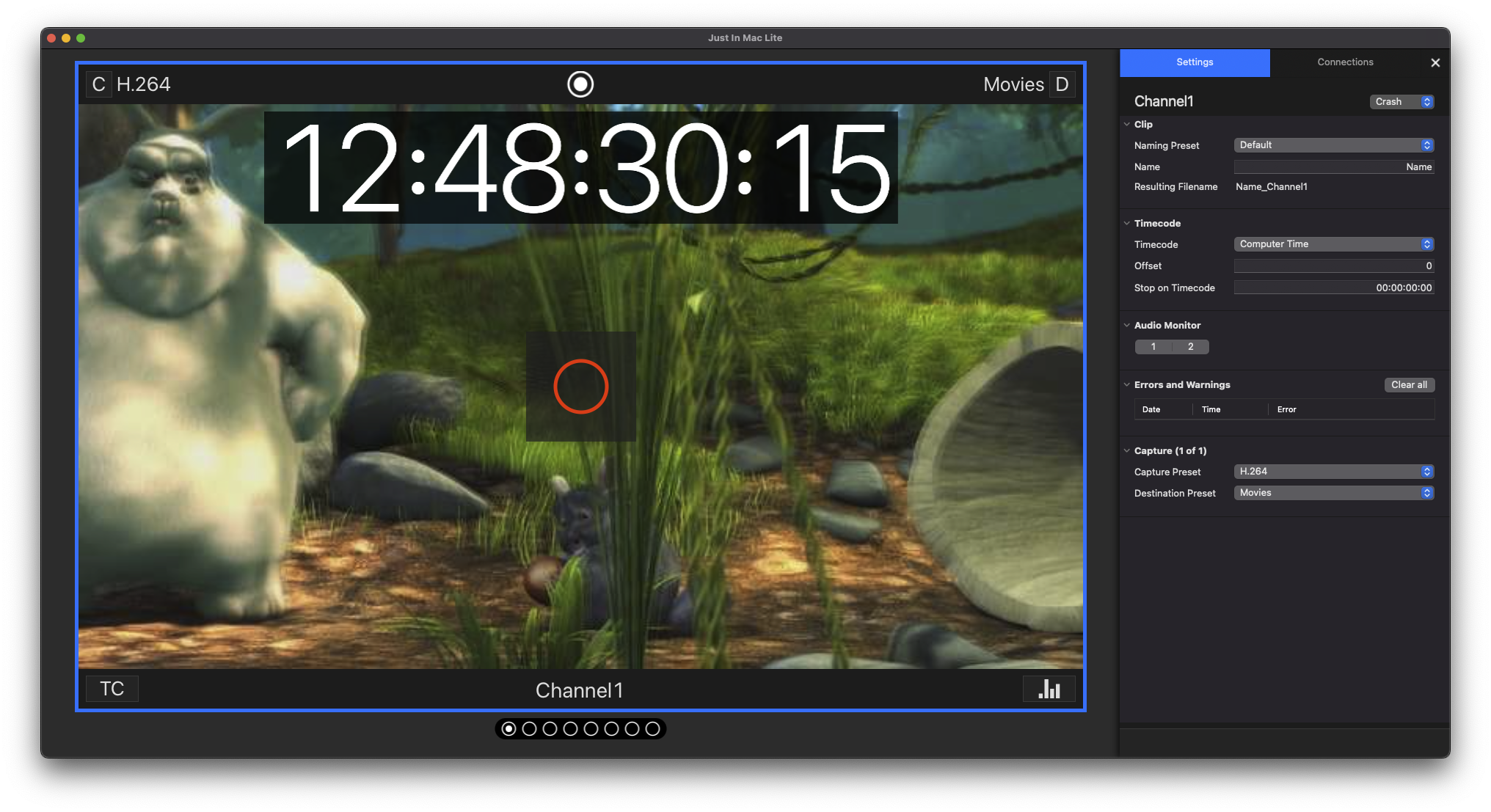Click the Offset input field
Screen dimensions: 1491x812
[1334, 266]
